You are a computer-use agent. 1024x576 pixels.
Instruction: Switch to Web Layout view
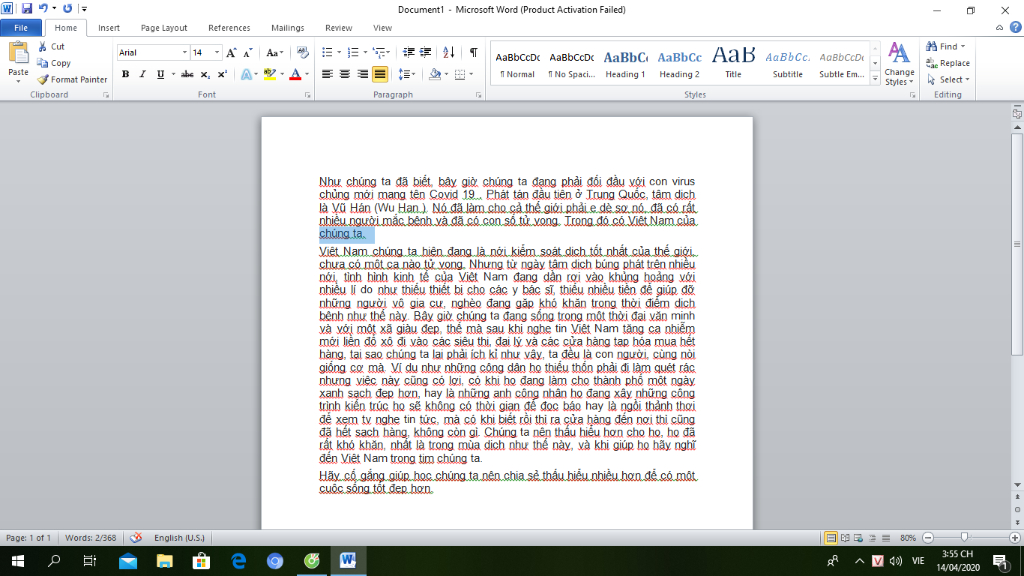point(859,538)
